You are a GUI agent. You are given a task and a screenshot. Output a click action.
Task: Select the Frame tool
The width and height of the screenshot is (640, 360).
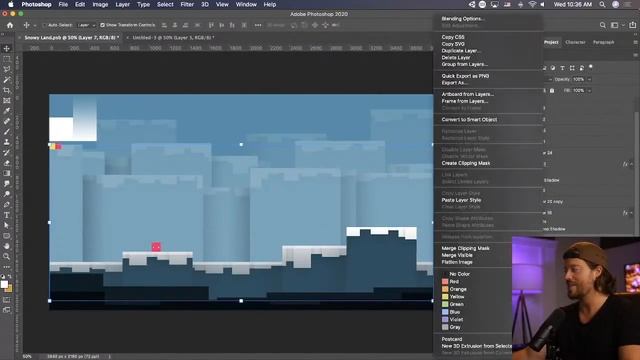pyautogui.click(x=7, y=100)
